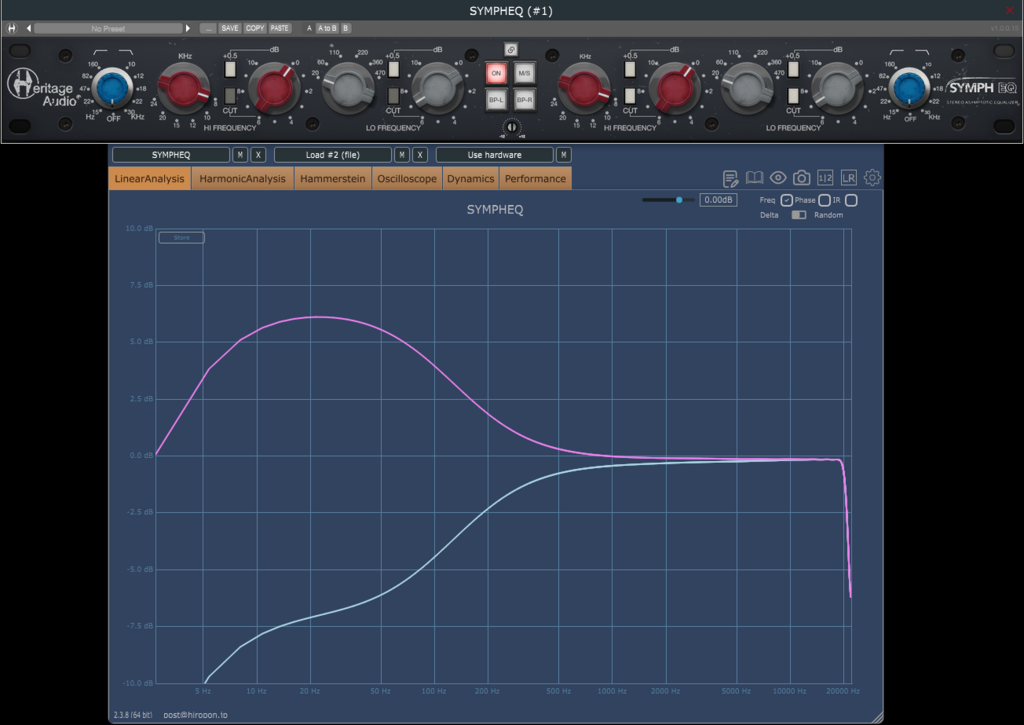Flip the Delta/Random switch
1024x725 pixels.
[799, 215]
